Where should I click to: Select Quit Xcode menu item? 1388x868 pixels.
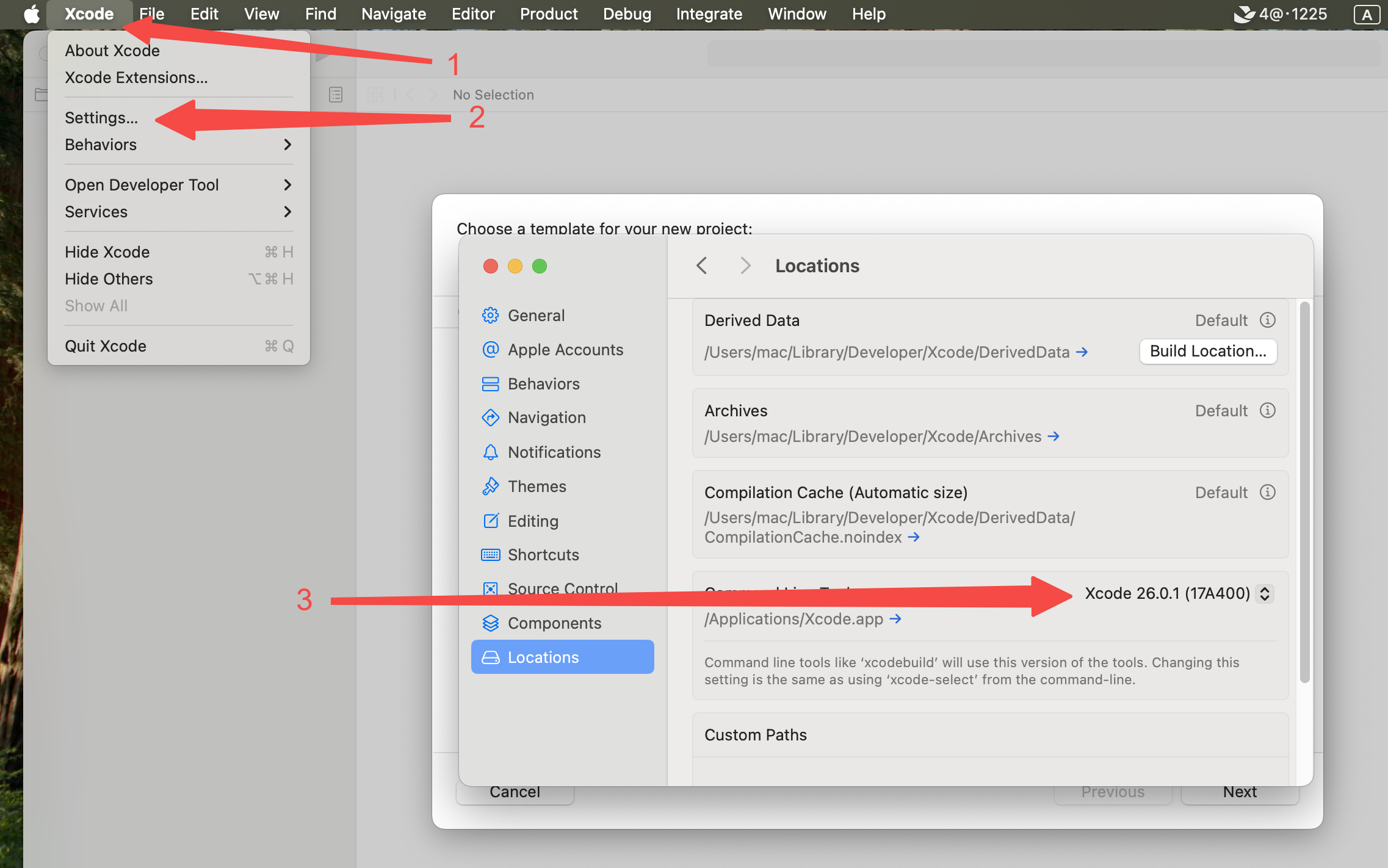[106, 346]
